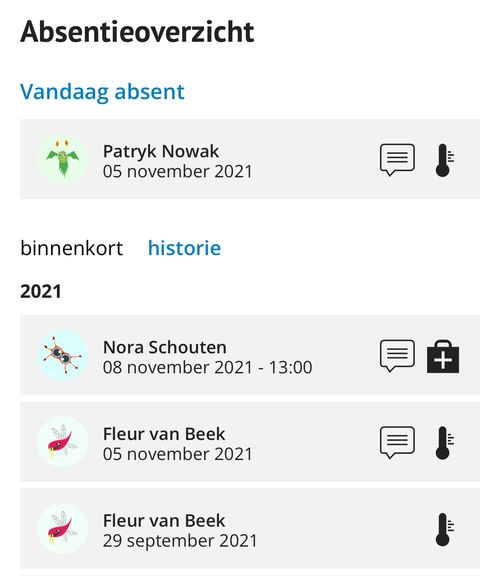Viewport: 500px width, 576px height.
Task: Open comment icon for Patryk Nowak
Action: click(397, 160)
